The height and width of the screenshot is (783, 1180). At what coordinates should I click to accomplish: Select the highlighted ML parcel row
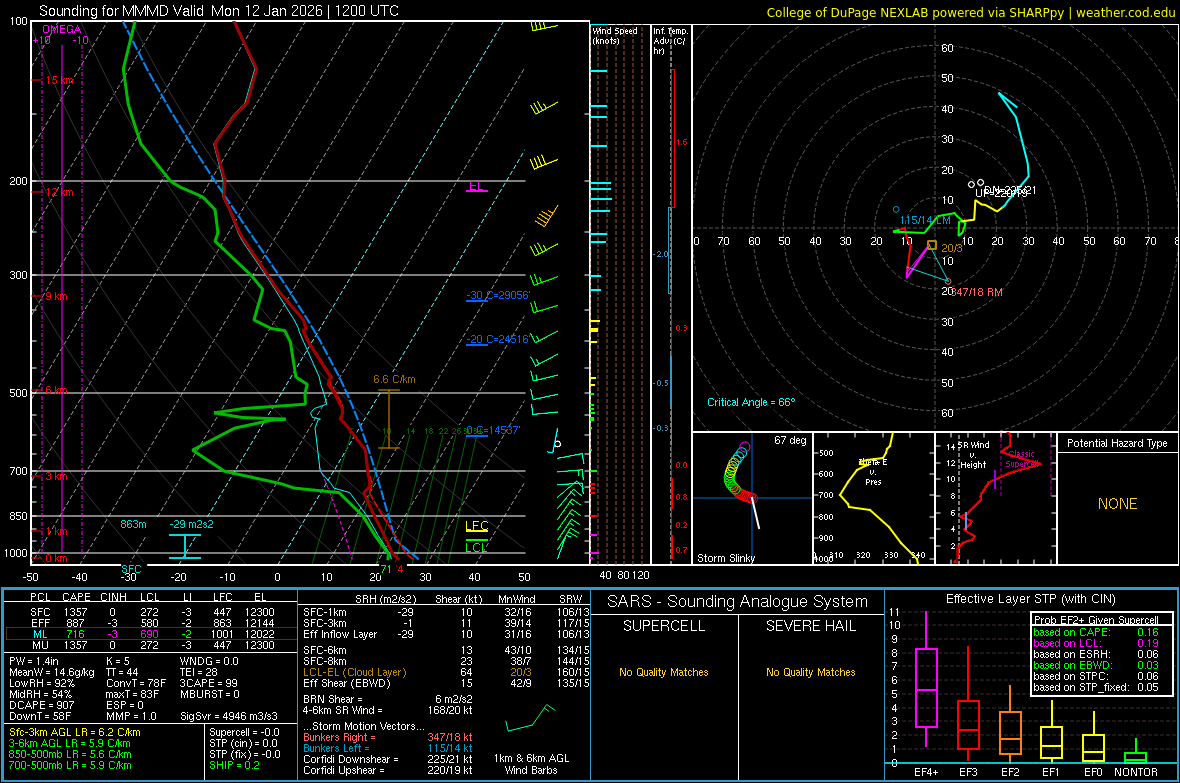150,634
